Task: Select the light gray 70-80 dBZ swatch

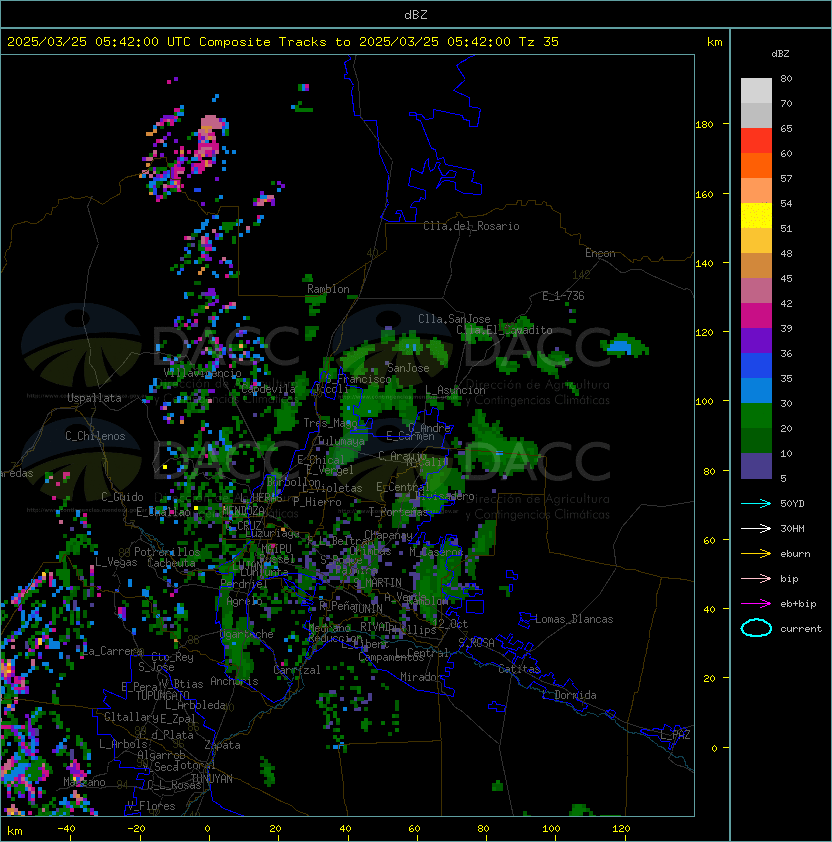Action: pos(756,91)
